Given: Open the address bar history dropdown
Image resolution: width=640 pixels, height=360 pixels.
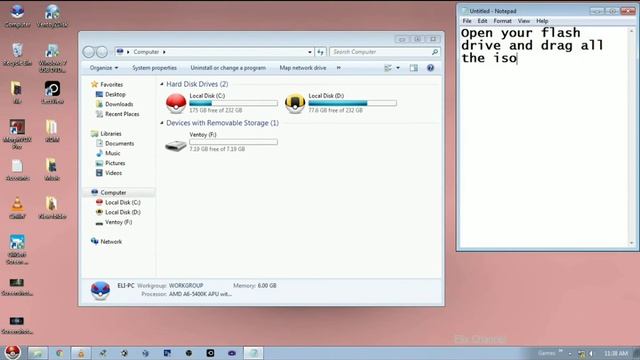Looking at the screenshot, I should click(310, 52).
